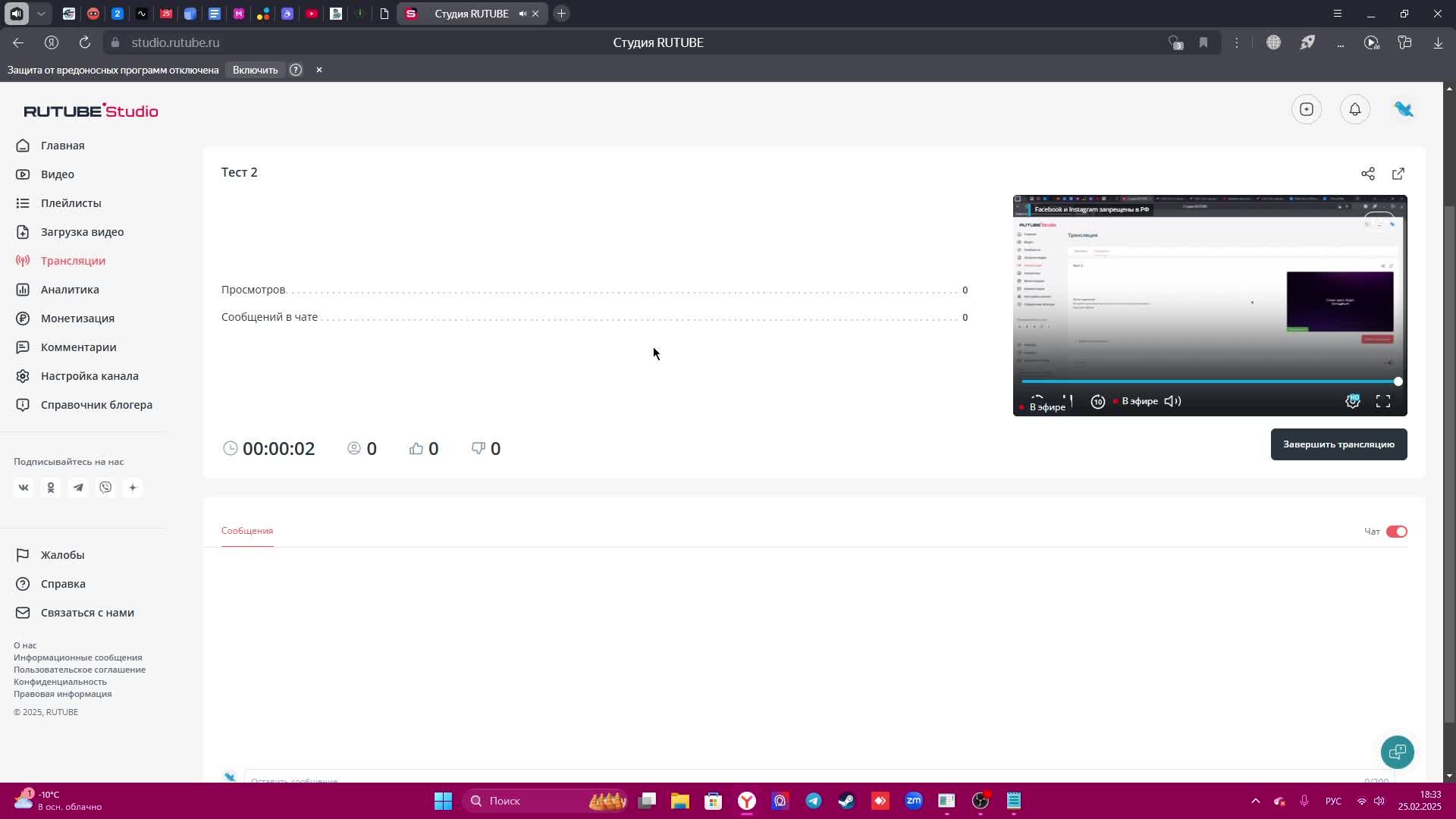
Task: Open the protection help question icon
Action: [296, 70]
